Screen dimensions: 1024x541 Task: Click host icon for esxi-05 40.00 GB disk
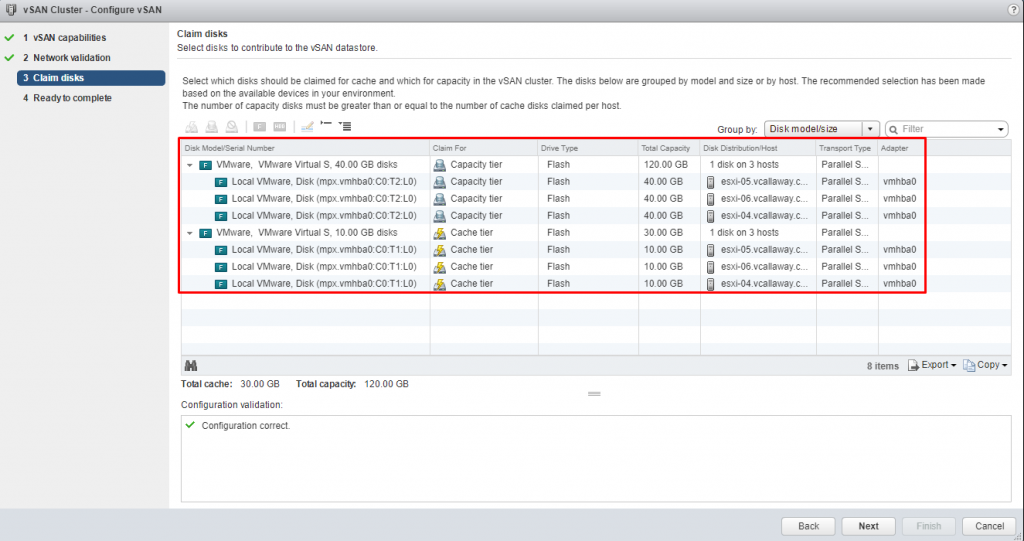point(711,182)
